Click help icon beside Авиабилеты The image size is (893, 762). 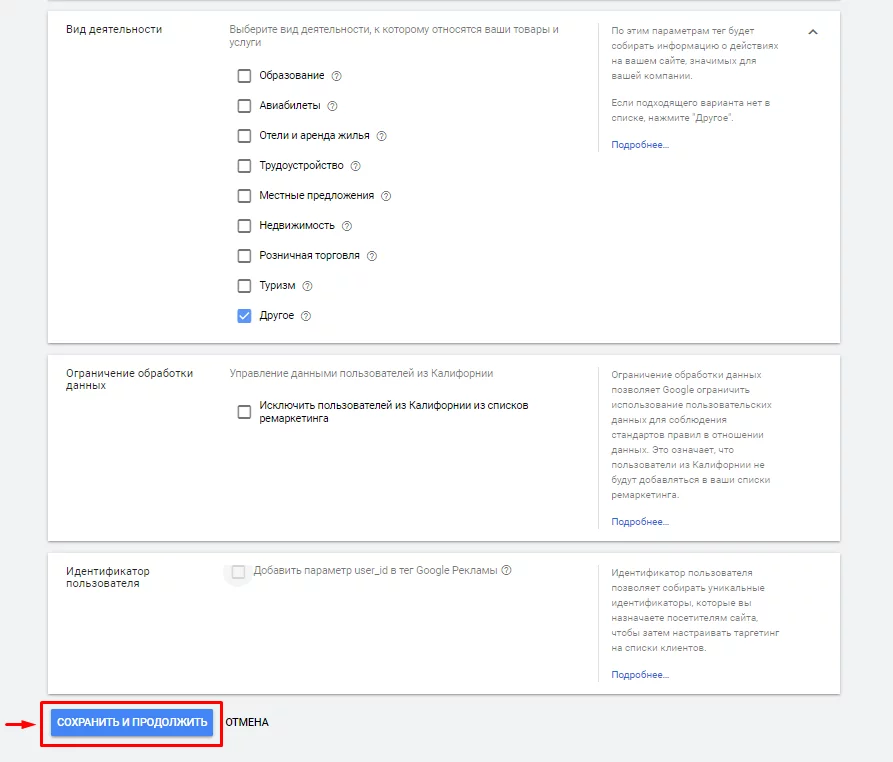tap(333, 106)
